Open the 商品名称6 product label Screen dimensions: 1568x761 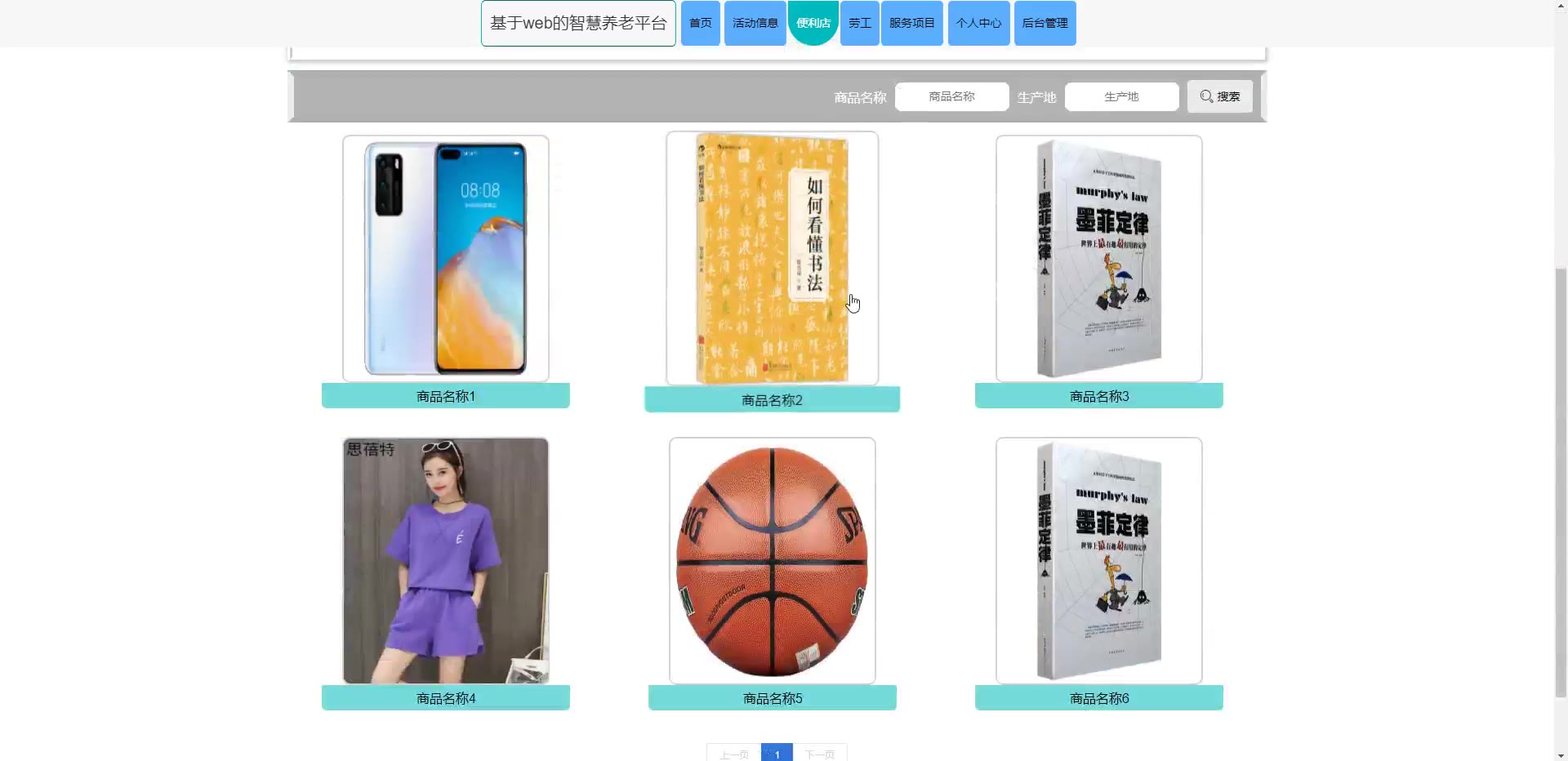tap(1098, 698)
